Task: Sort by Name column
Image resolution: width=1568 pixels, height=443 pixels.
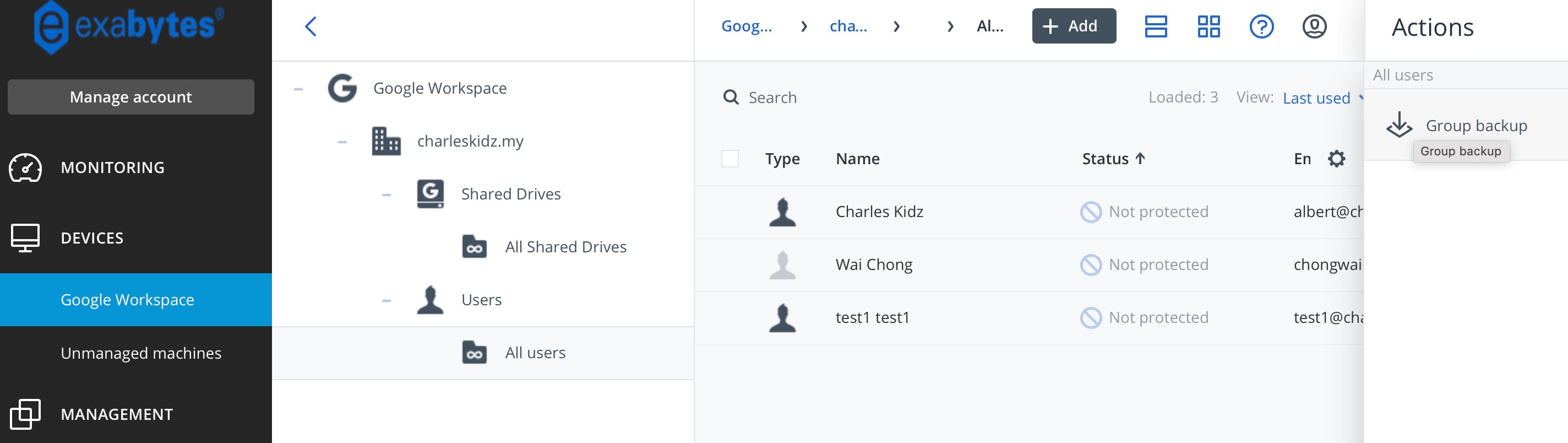Action: point(858,159)
